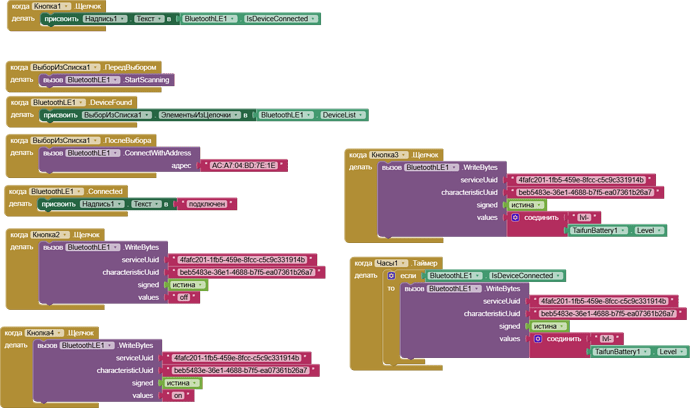Screen dimensions: 690x408
Task: Open TaifunBattery1 dropdown in Часы1 block
Action: (621, 352)
